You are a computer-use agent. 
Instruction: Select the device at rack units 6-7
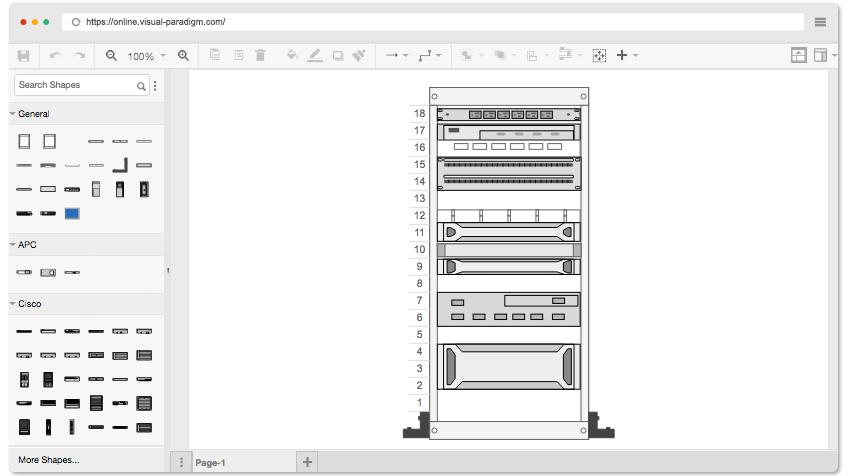[509, 309]
